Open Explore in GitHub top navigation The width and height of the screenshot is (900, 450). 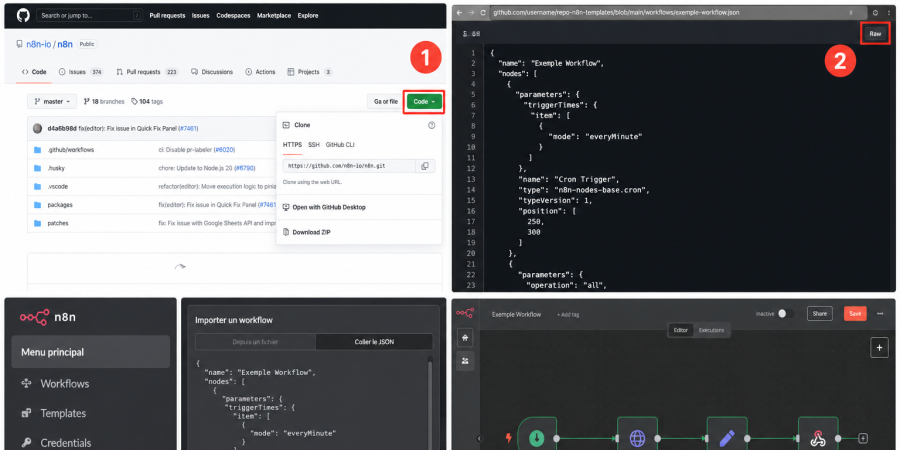click(x=308, y=15)
